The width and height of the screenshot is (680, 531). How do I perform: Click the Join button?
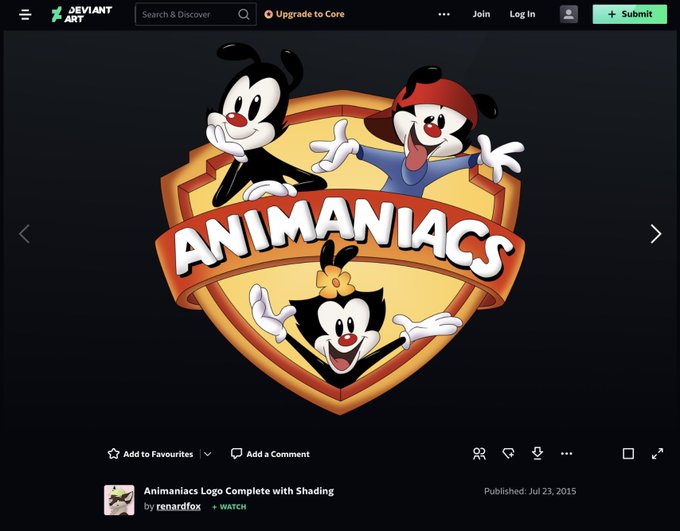pos(481,14)
